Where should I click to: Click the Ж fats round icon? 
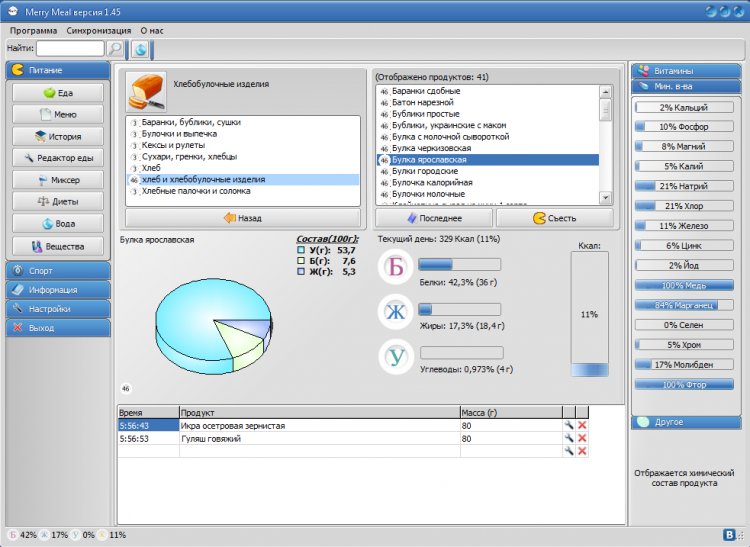[396, 312]
